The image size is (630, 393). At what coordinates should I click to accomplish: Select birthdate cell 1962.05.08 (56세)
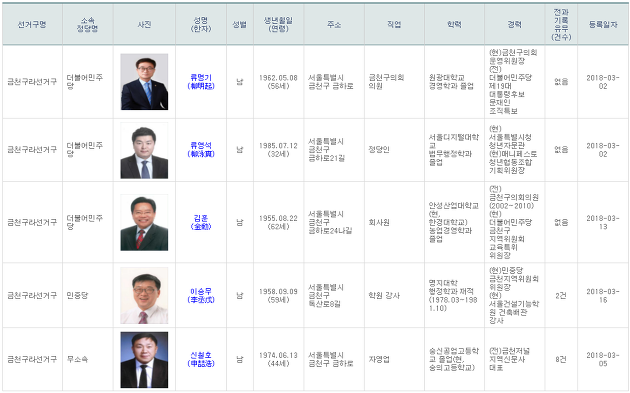278,82
